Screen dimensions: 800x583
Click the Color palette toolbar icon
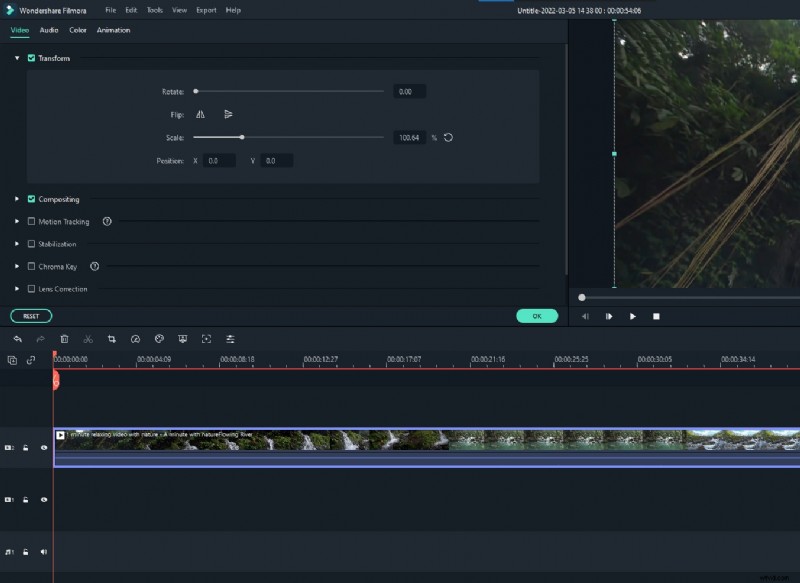pos(157,339)
